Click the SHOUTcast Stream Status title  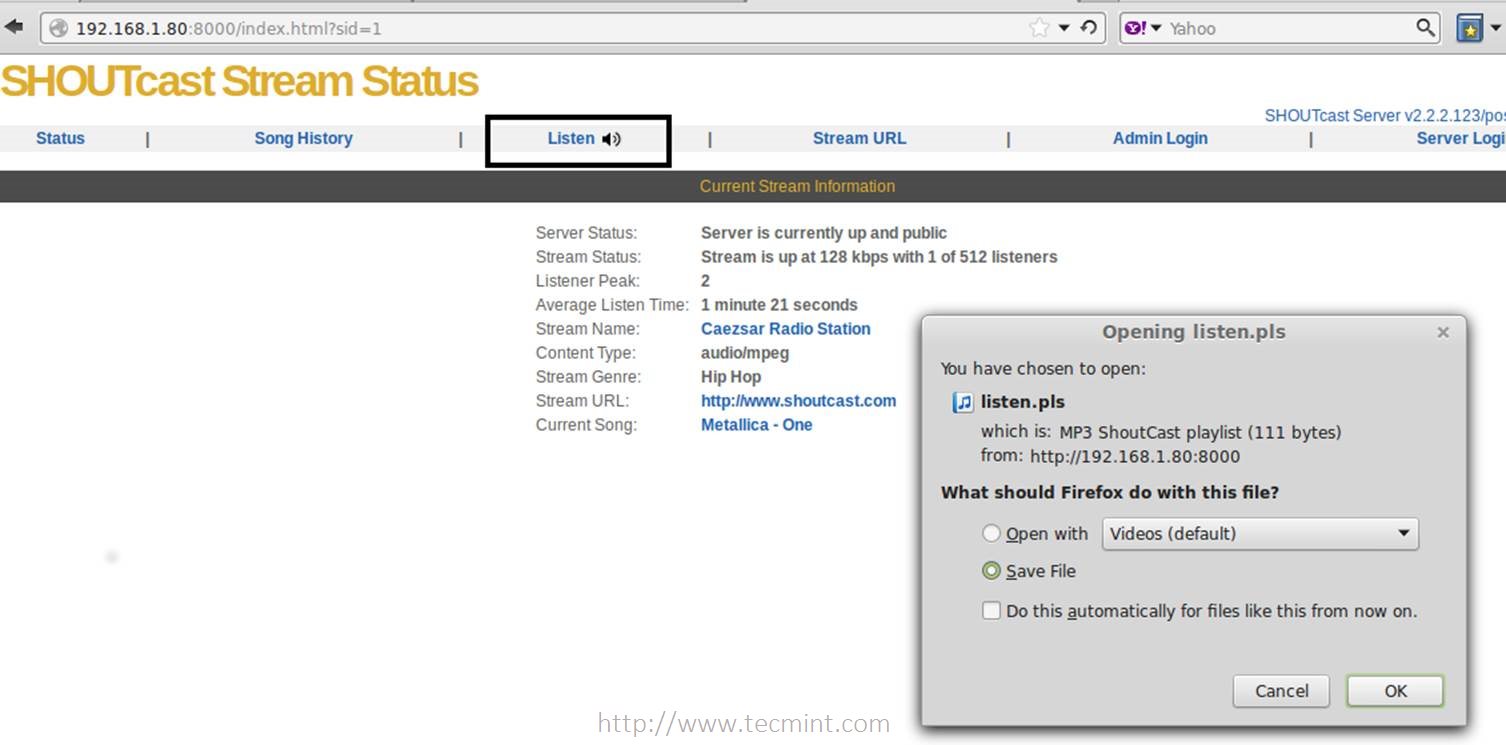point(240,81)
